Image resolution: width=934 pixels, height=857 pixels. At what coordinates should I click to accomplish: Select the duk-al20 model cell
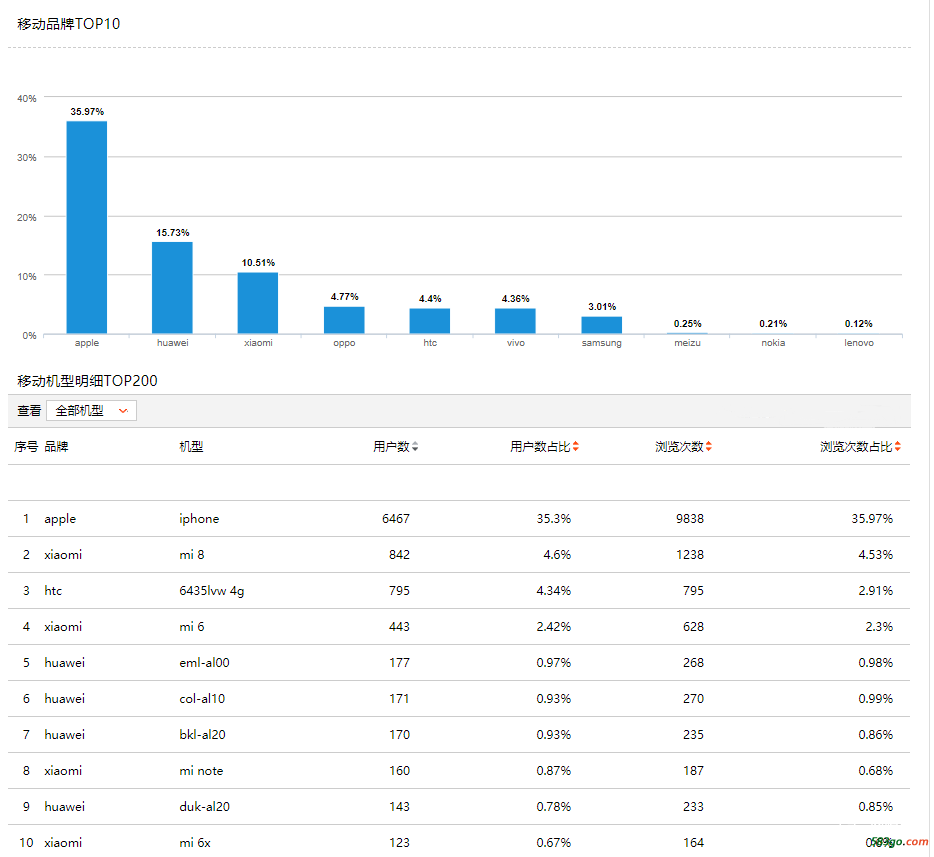204,806
